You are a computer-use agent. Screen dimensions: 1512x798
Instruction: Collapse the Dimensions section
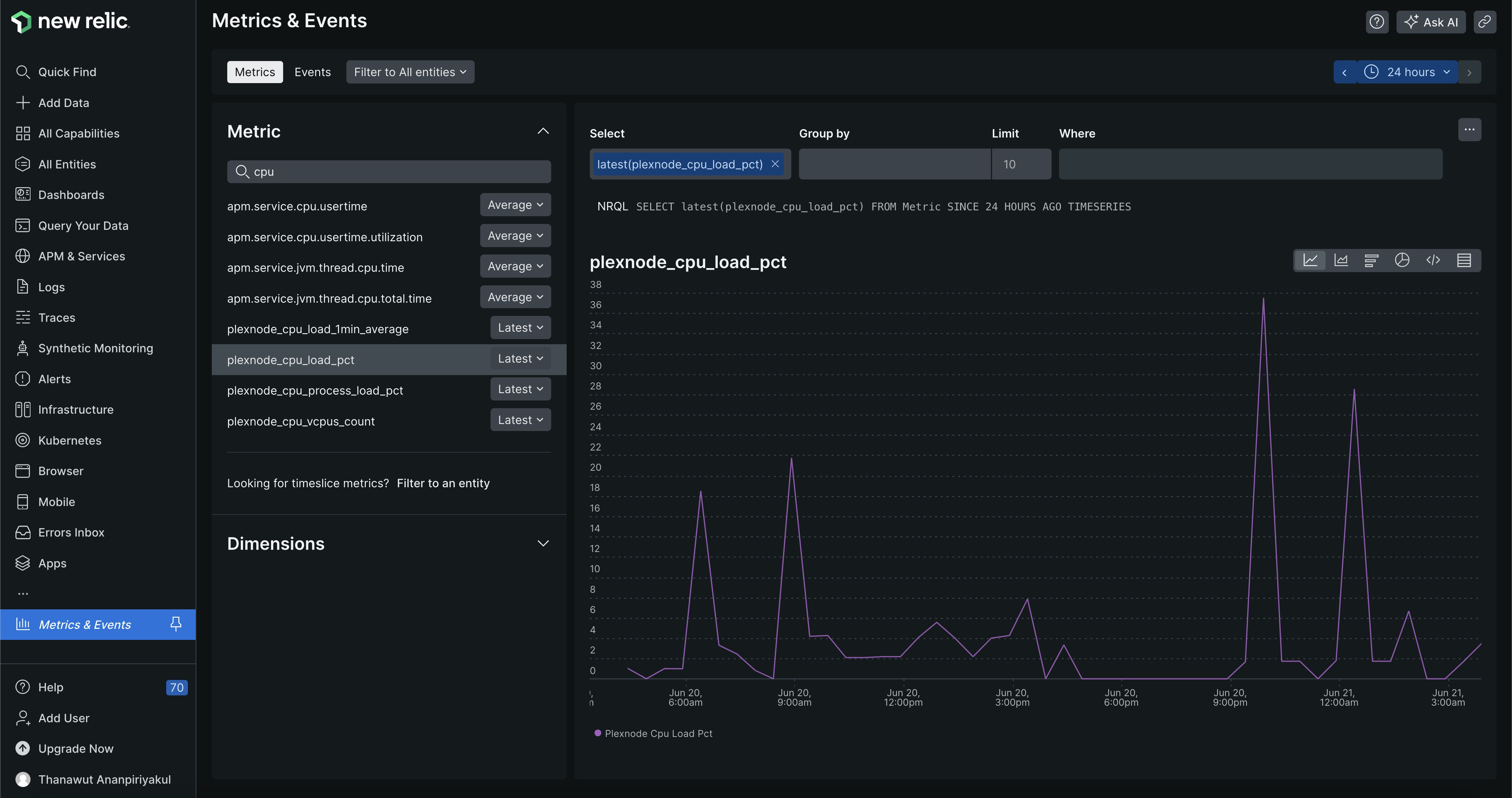(x=543, y=543)
